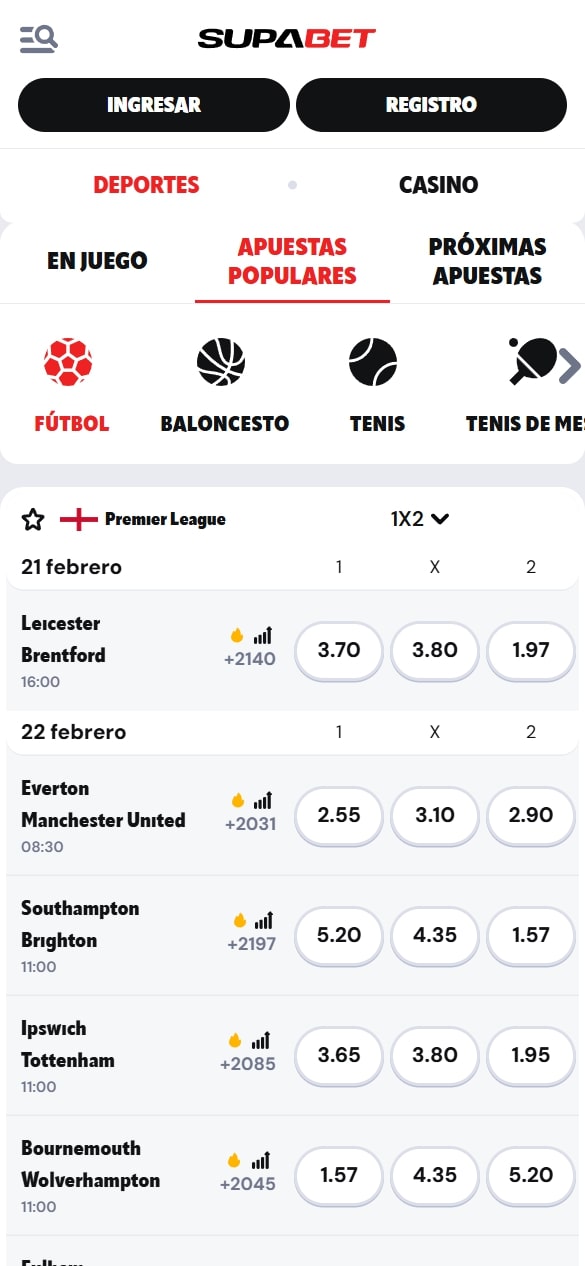Select the Tenis ball icon
The width and height of the screenshot is (585, 1266).
click(373, 362)
